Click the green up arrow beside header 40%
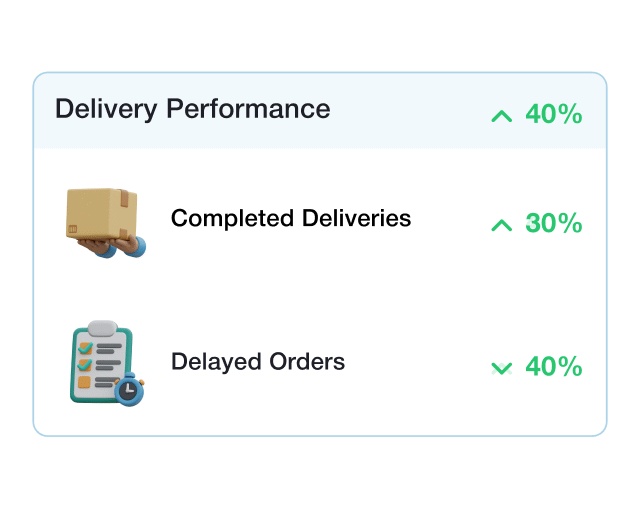 pos(501,116)
